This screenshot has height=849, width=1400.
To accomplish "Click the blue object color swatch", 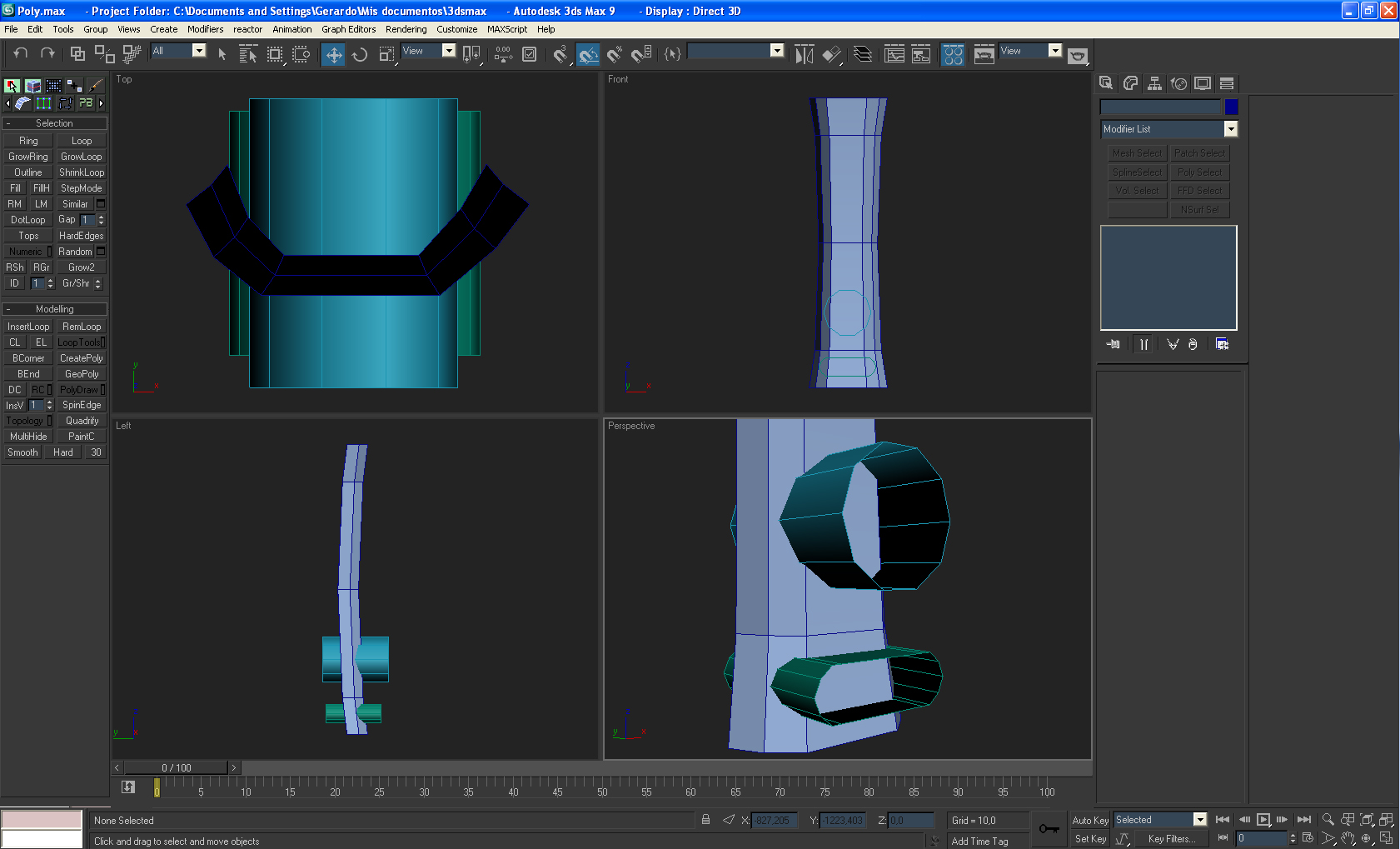I will (x=1232, y=107).
